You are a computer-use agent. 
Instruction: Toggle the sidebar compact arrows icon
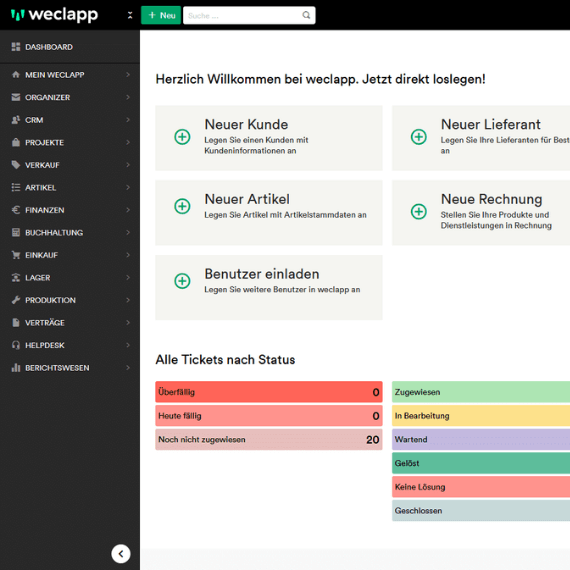[130, 15]
